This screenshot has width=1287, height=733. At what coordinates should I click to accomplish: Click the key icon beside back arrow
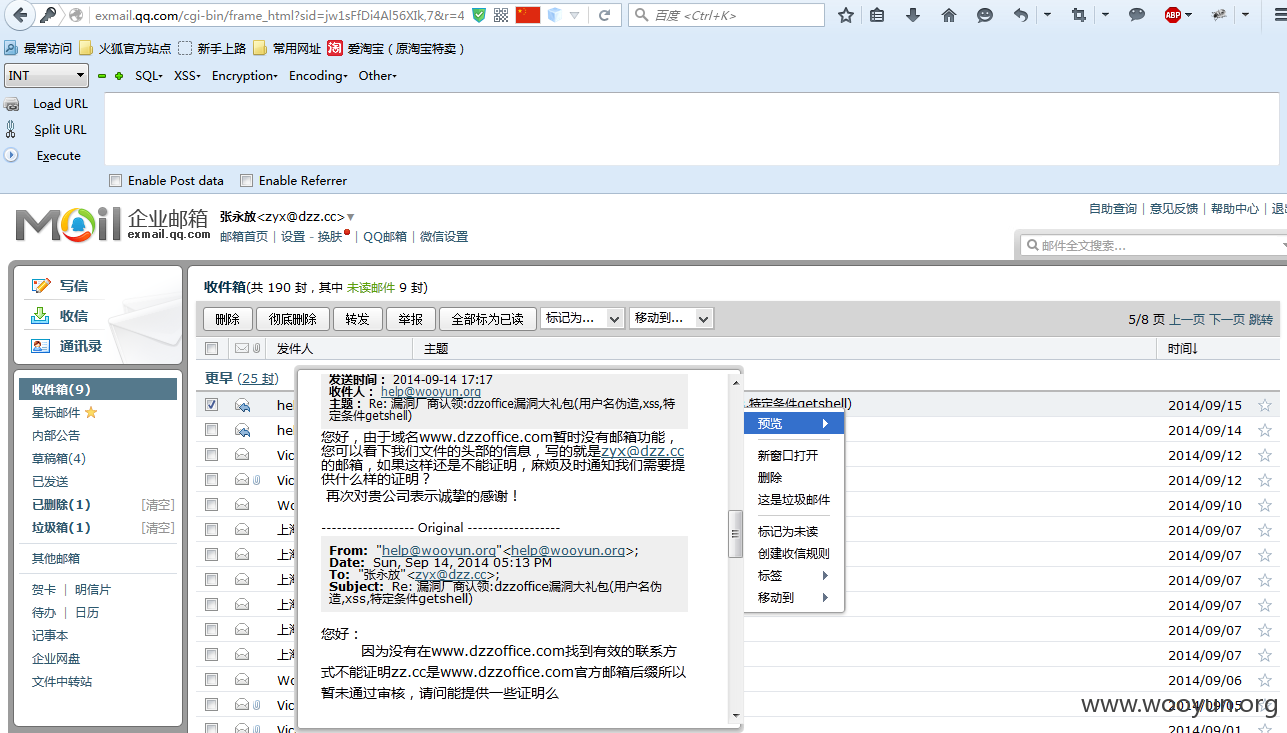pos(49,15)
